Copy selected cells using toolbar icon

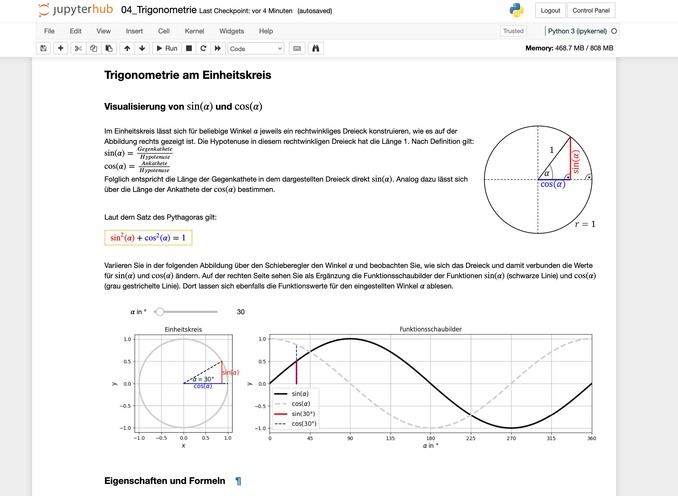93,48
